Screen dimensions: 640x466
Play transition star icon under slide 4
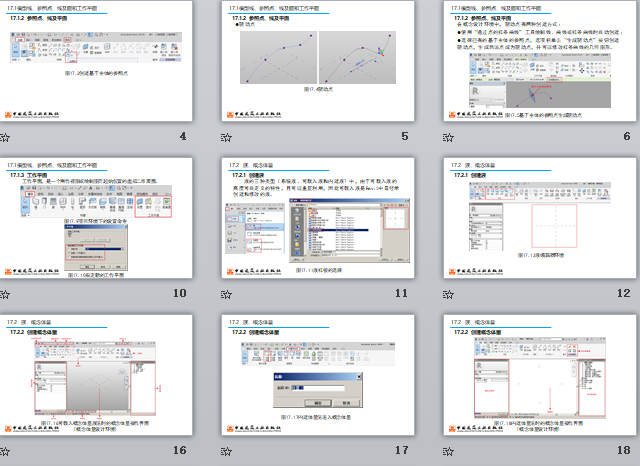[4, 138]
